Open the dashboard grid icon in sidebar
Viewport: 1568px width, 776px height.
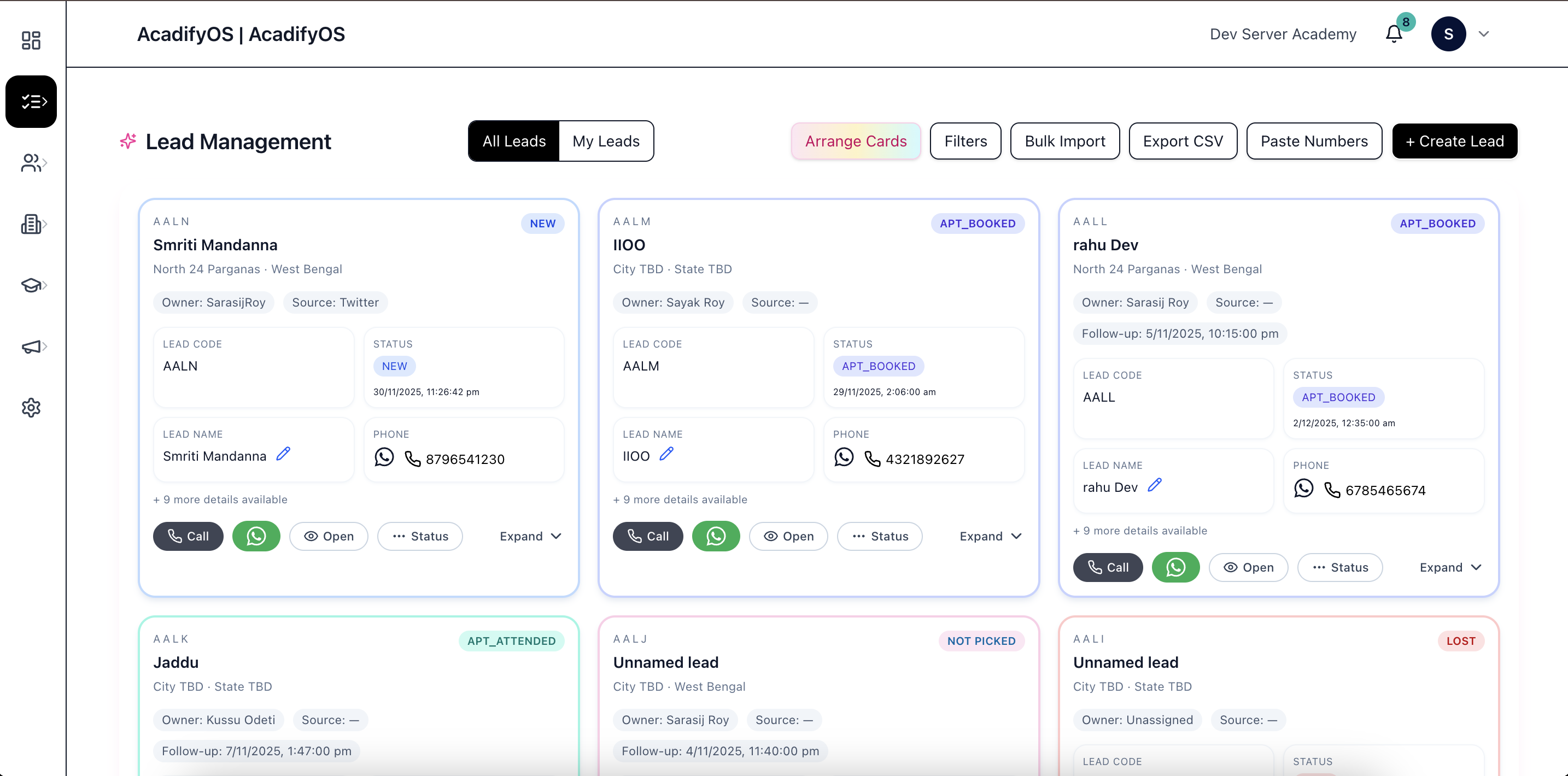click(31, 40)
